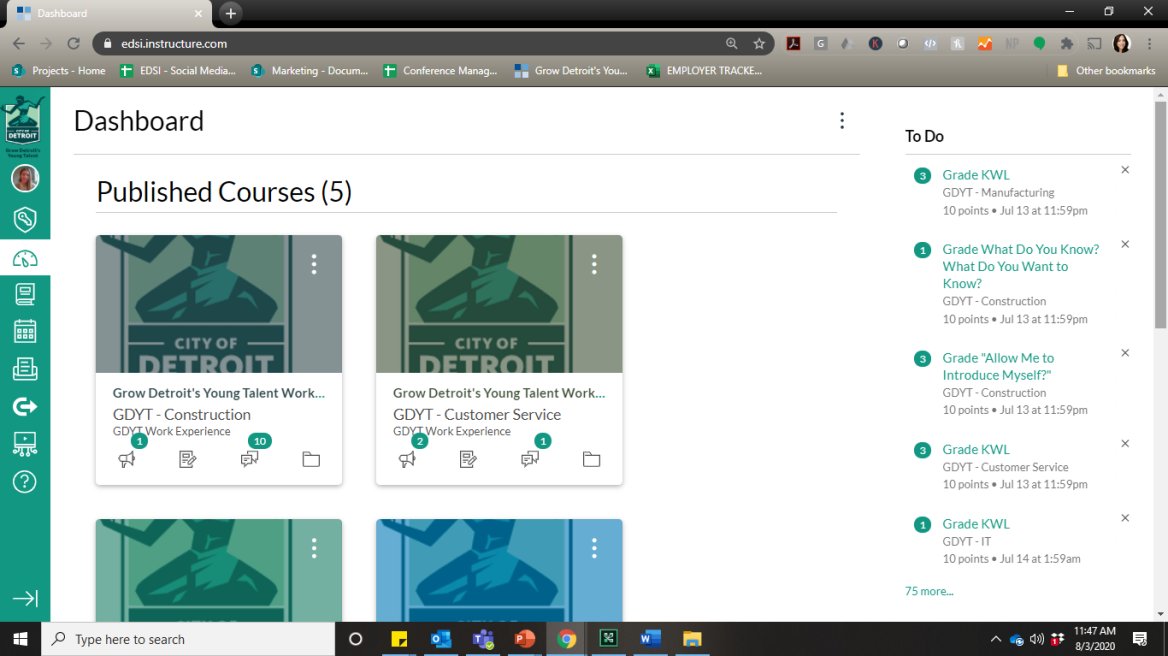Open Discussions icon on GDYT - Construction card
This screenshot has width=1168, height=656.
pos(250,459)
